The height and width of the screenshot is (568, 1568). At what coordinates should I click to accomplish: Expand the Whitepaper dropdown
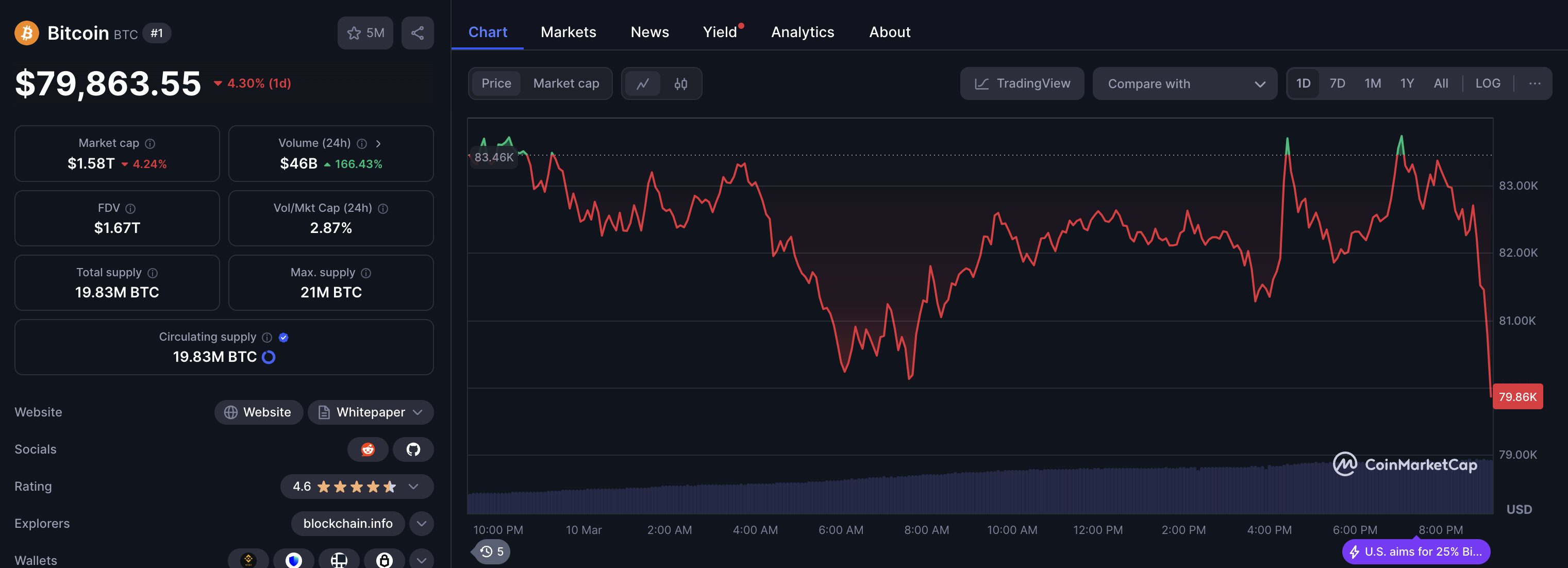pyautogui.click(x=371, y=412)
